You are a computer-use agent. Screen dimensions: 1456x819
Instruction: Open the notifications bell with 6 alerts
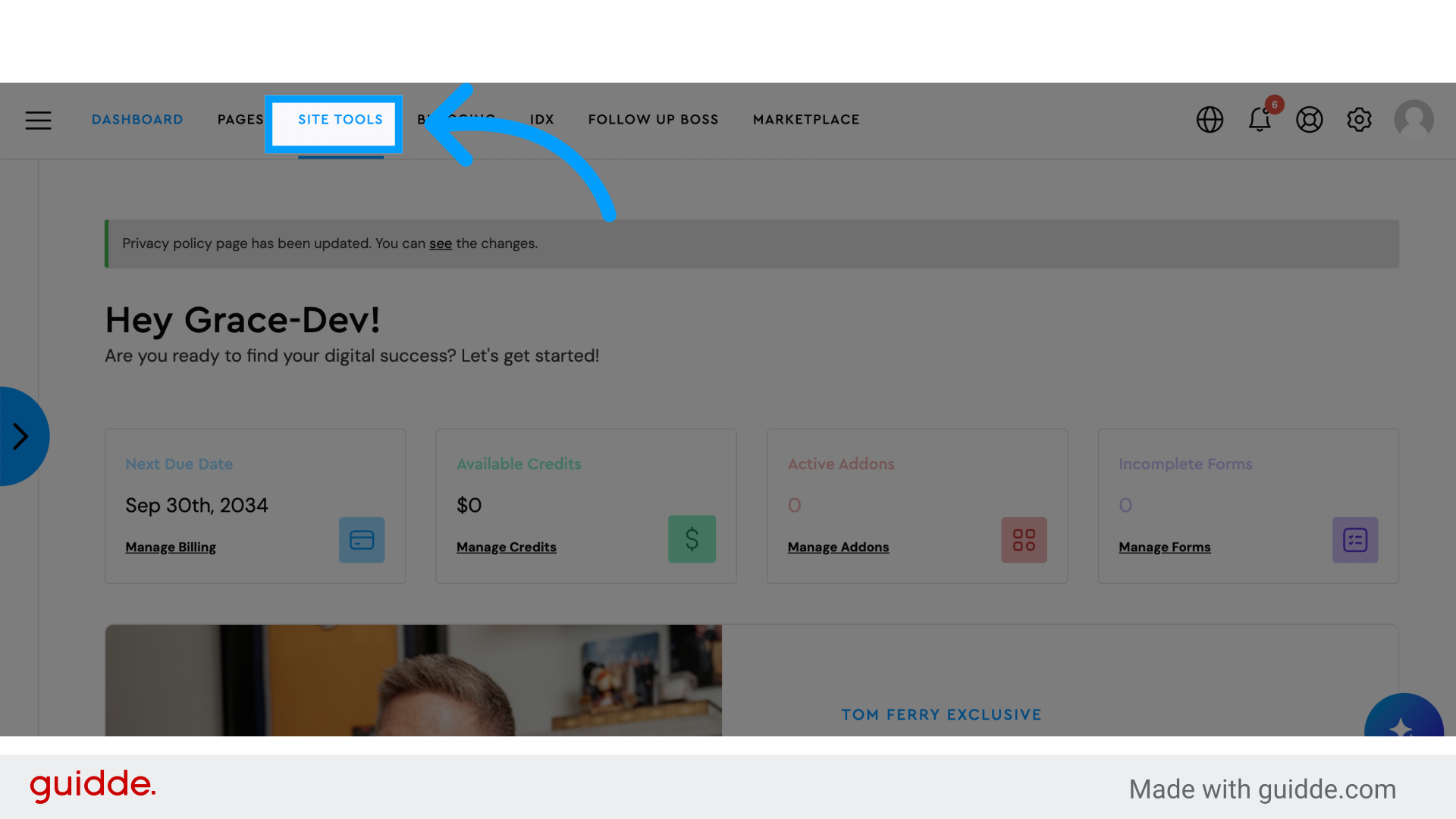pos(1259,120)
